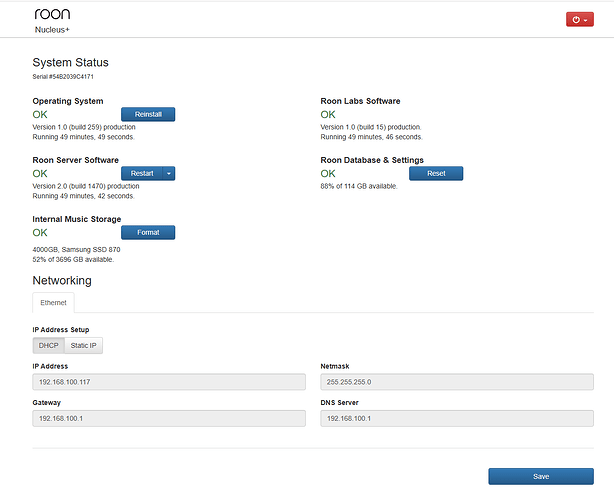Select the Ethernet tab

pos(53,303)
